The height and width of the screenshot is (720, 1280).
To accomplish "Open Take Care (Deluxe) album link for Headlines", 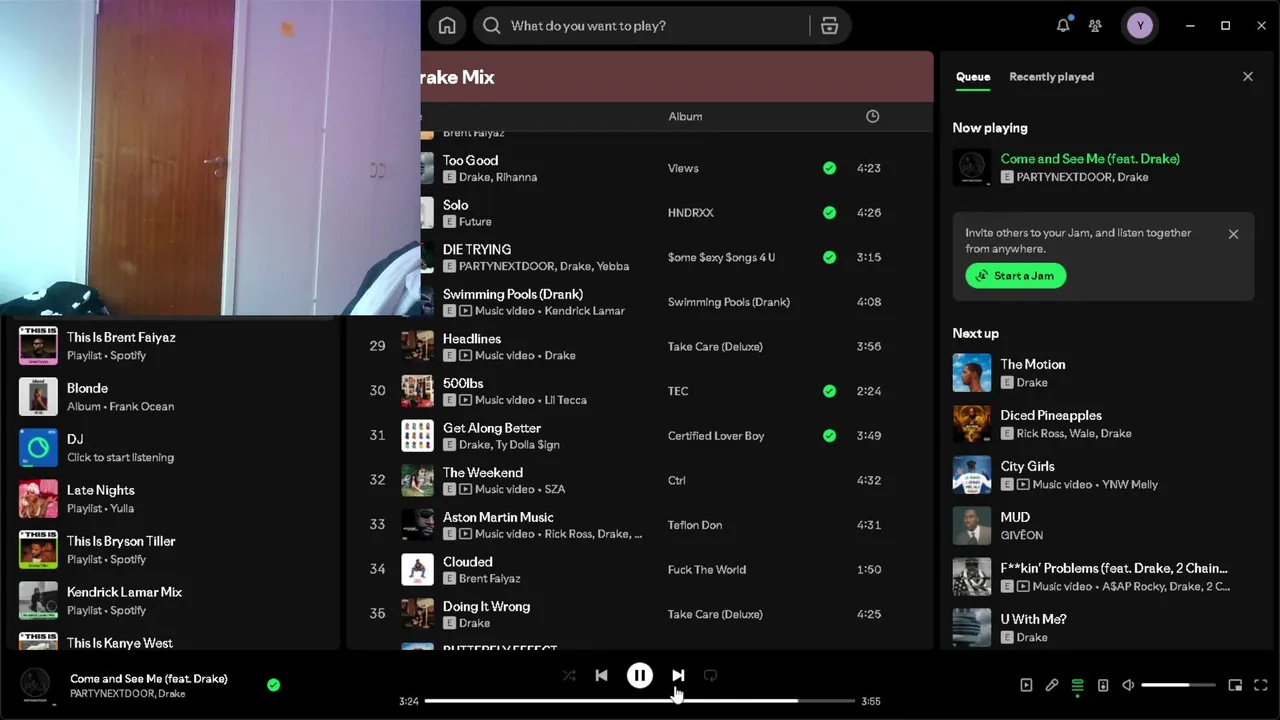I will [715, 346].
